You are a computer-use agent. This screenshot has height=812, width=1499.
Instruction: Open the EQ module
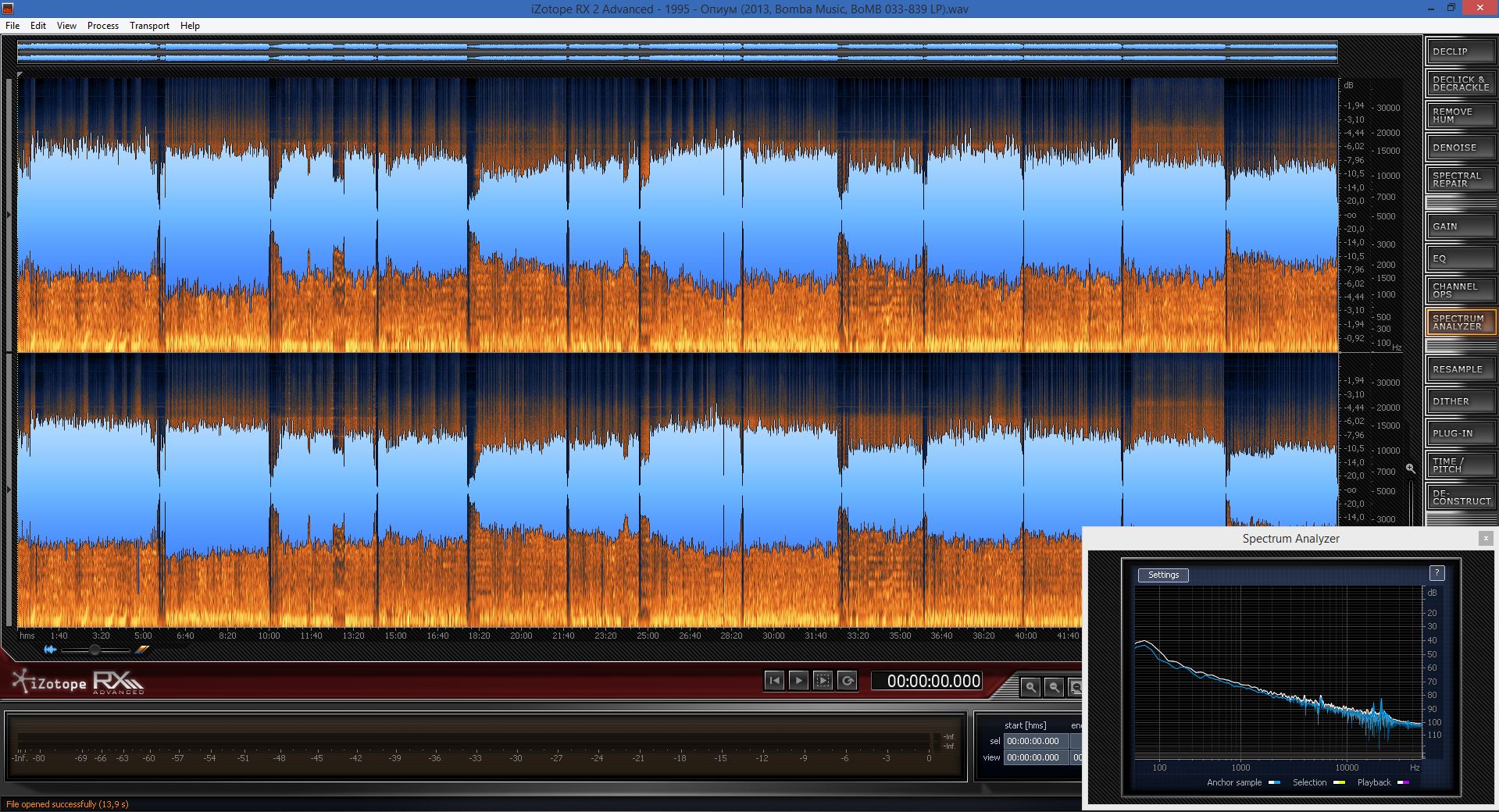coord(1460,258)
